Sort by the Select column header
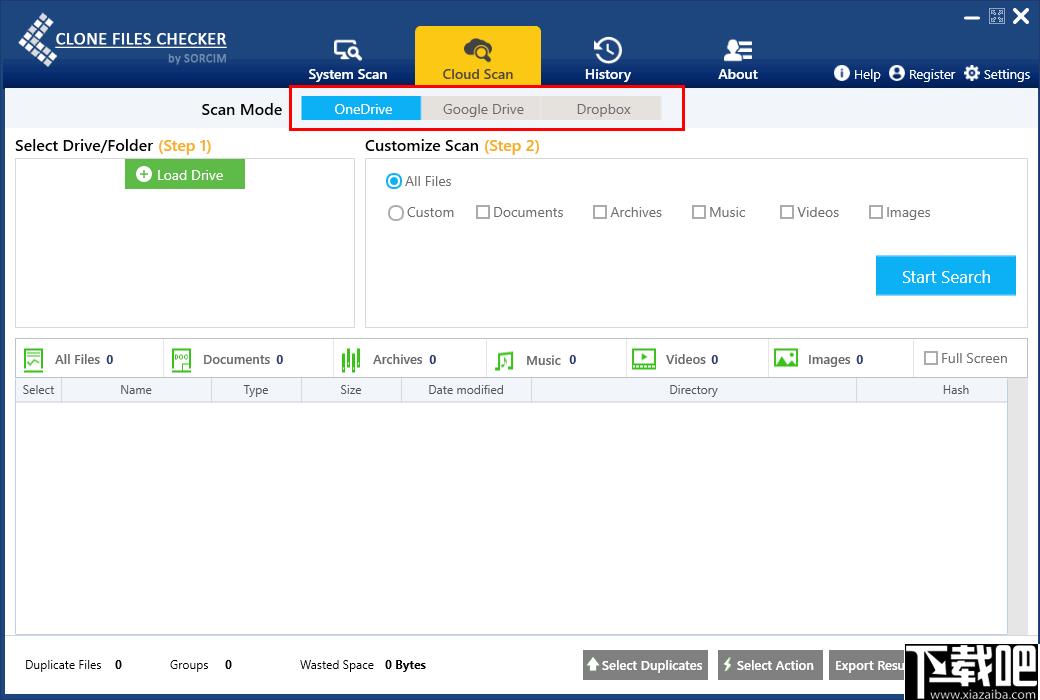 (38, 390)
